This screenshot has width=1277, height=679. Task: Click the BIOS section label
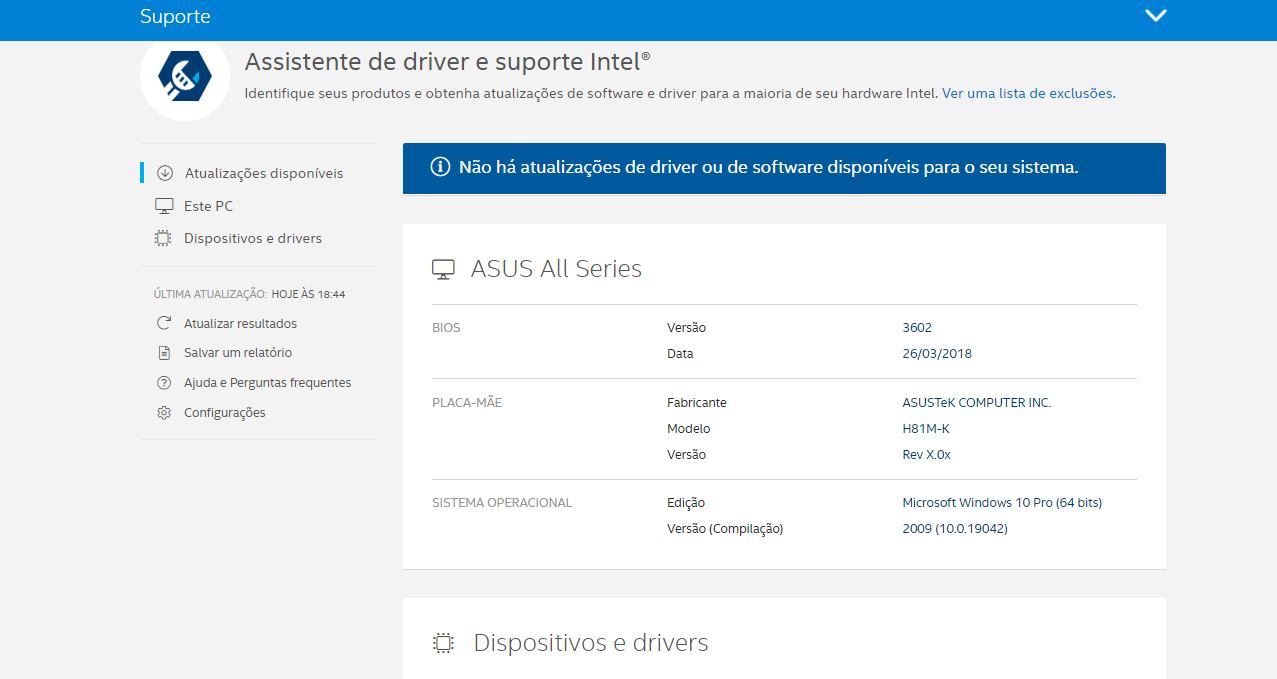pos(446,327)
